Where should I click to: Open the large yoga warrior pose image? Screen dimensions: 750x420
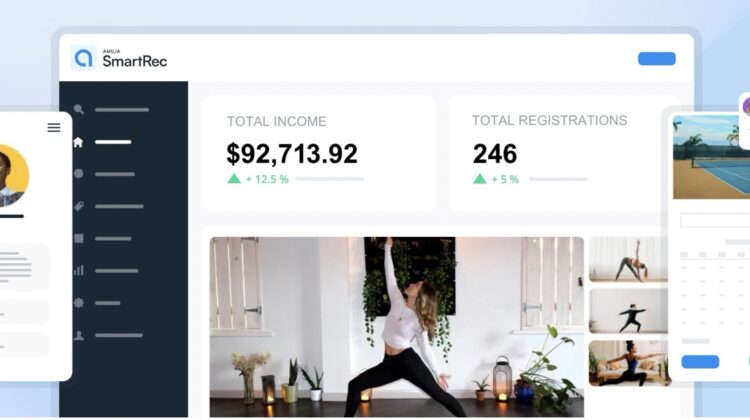397,327
